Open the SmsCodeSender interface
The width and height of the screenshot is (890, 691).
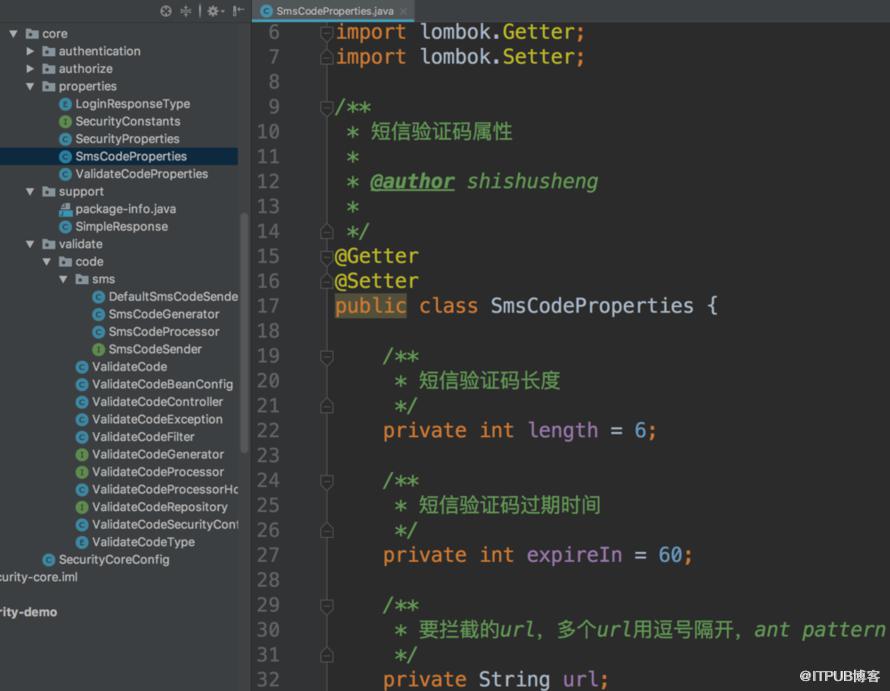(155, 350)
